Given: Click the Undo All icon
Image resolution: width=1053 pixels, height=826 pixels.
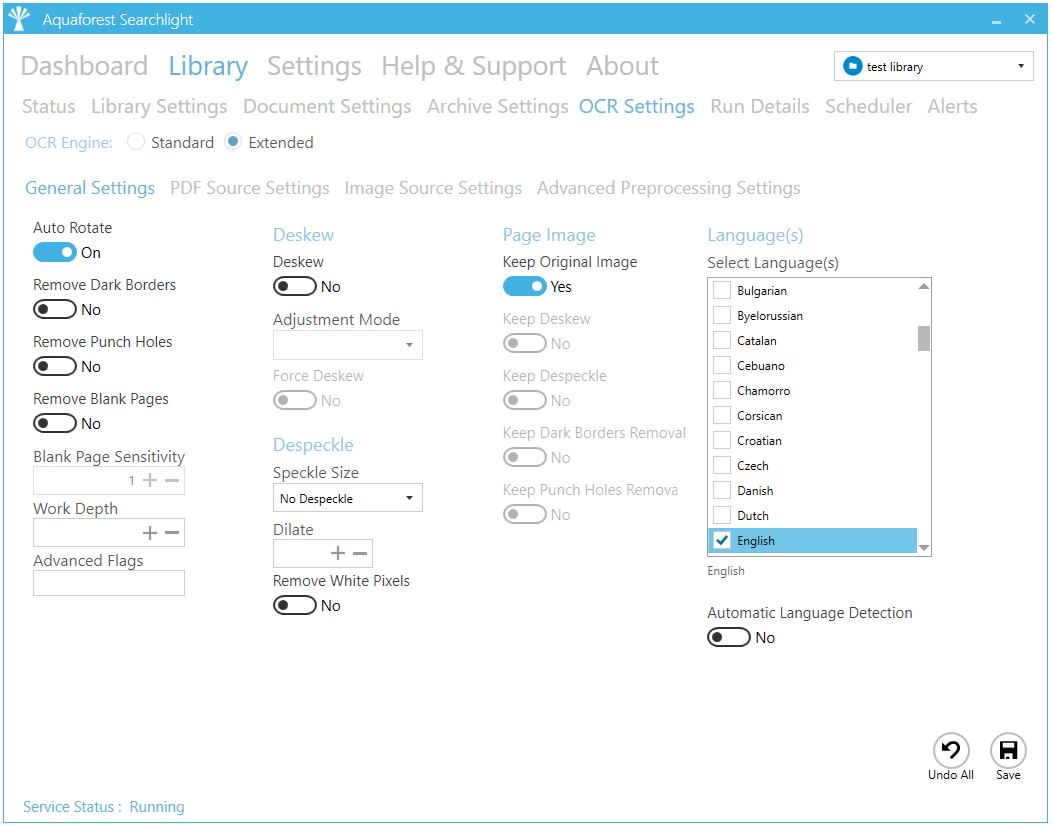Looking at the screenshot, I should point(950,751).
